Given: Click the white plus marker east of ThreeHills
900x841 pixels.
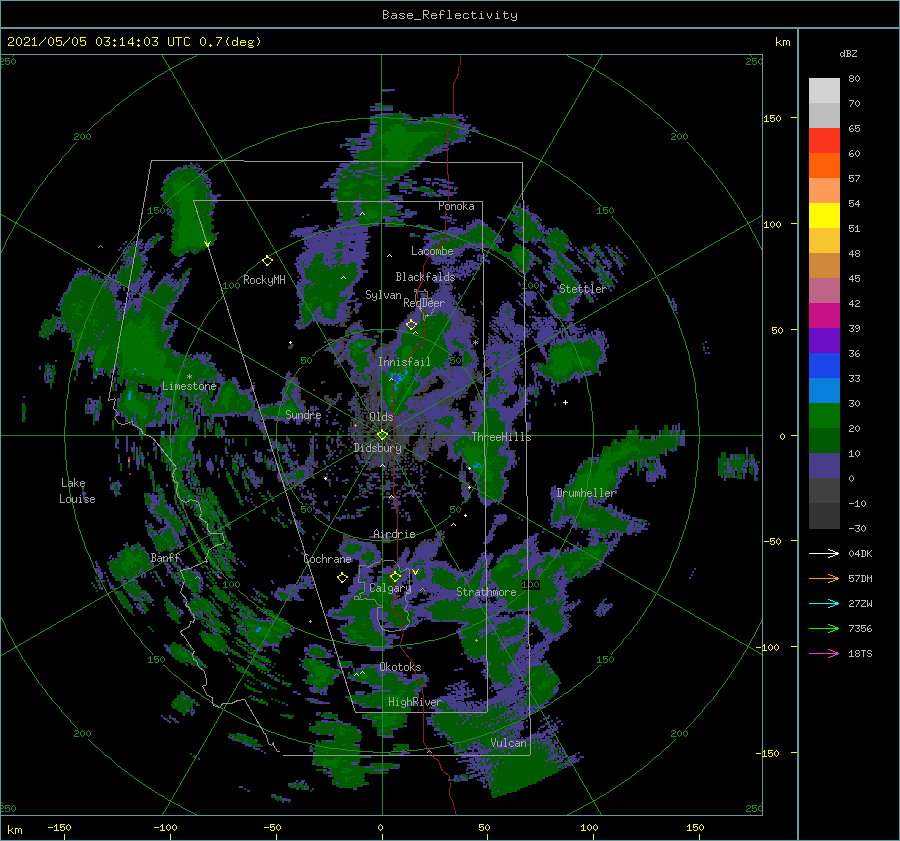Looking at the screenshot, I should click(565, 402).
